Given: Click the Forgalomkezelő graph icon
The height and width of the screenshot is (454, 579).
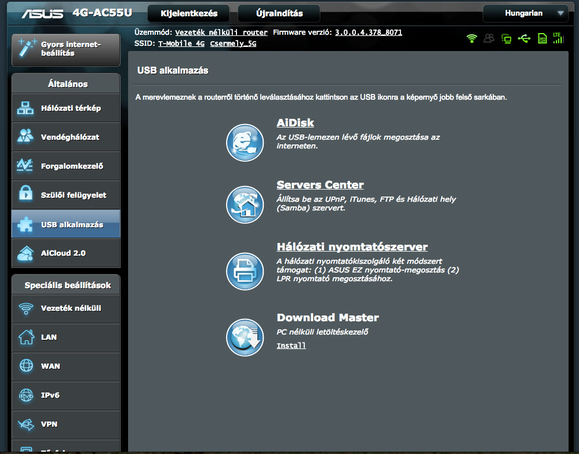Looking at the screenshot, I should (25, 165).
